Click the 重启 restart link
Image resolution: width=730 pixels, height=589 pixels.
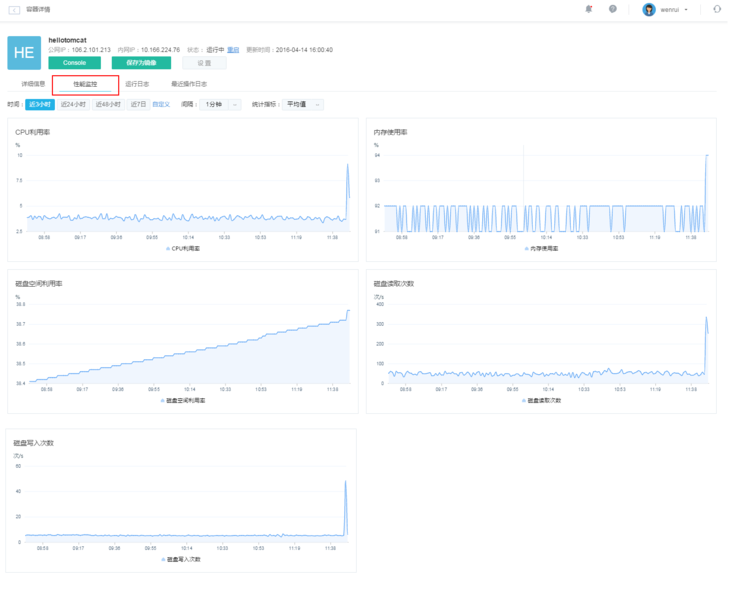[x=233, y=49]
